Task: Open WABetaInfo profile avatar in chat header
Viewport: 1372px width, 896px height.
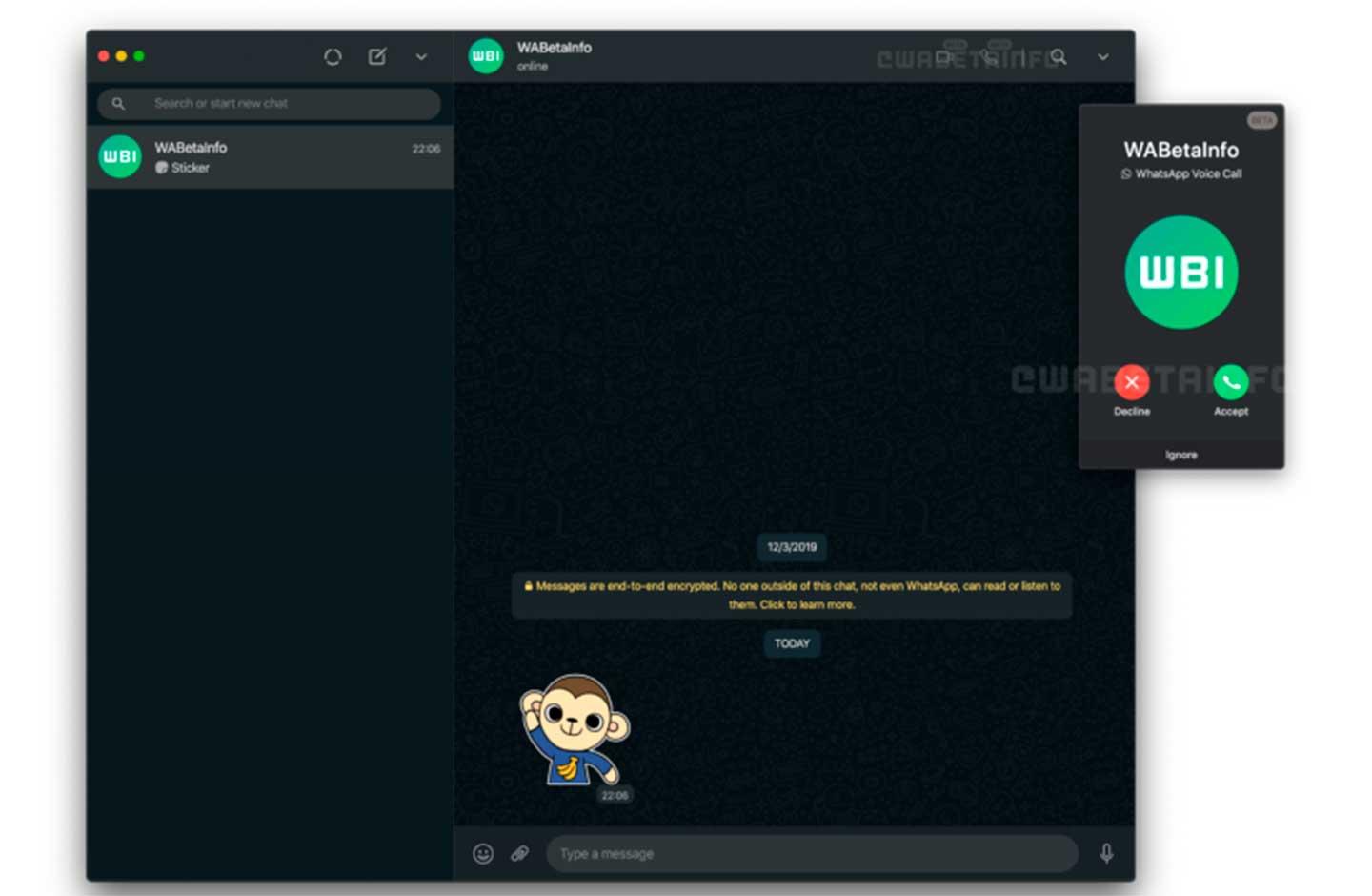Action: (486, 55)
